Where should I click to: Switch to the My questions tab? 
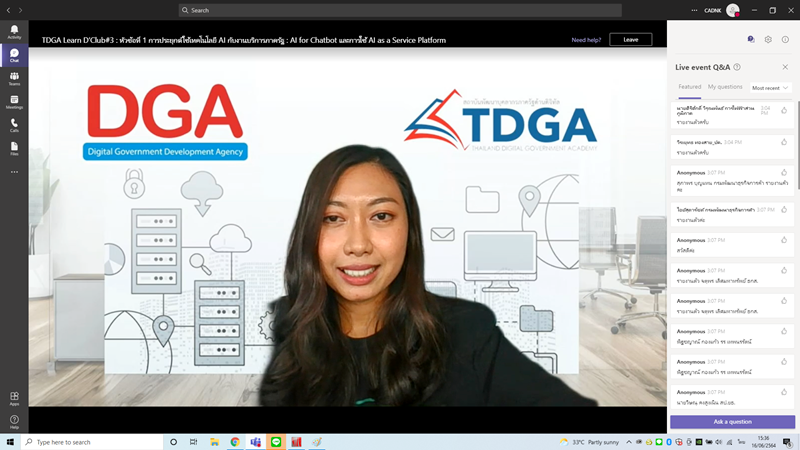point(724,87)
